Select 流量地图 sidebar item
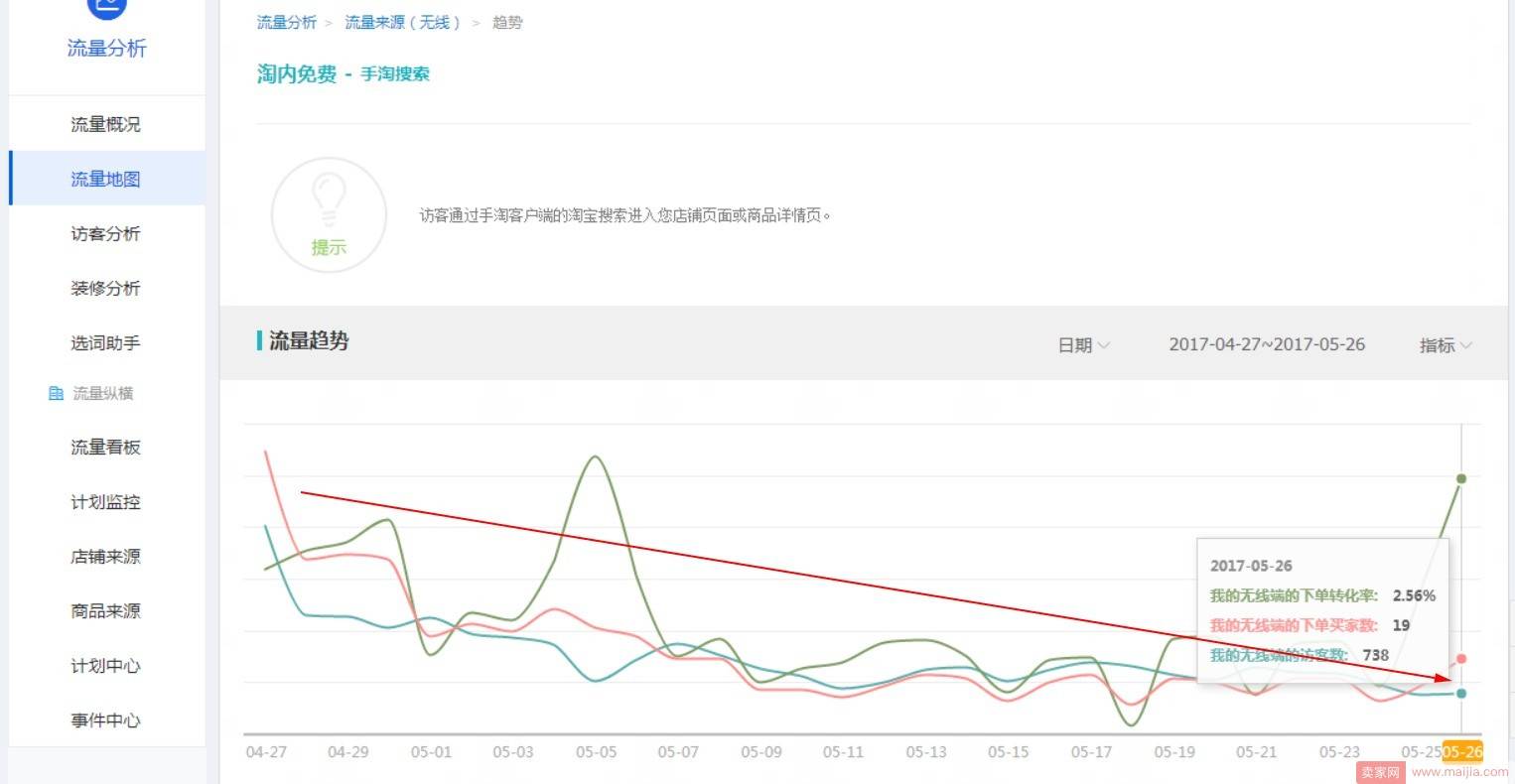The image size is (1515, 784). point(105,179)
